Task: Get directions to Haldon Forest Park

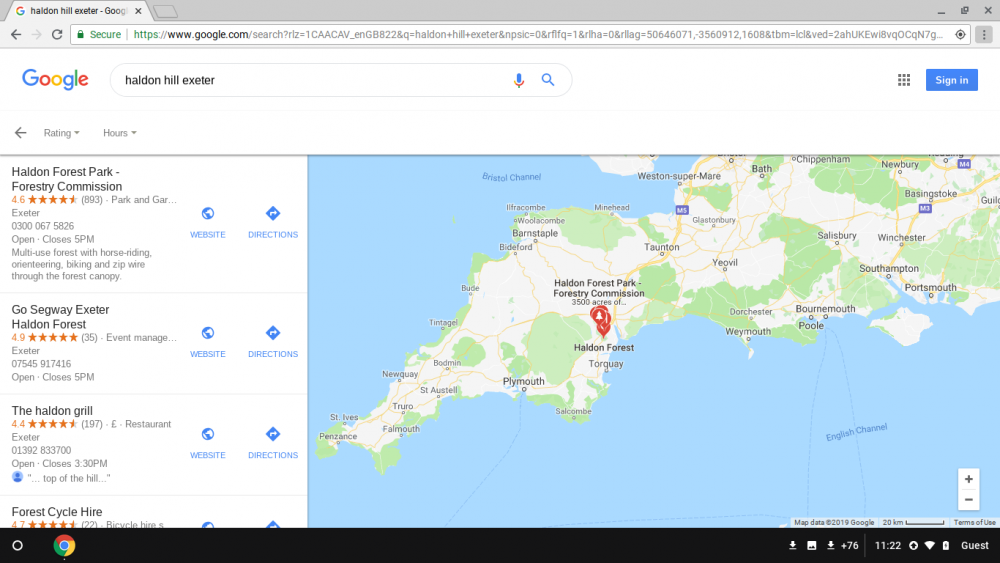Action: coord(273,223)
